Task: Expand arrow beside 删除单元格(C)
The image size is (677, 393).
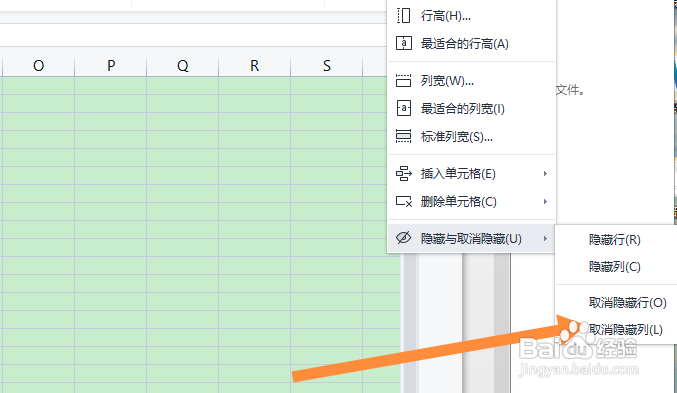Action: (x=545, y=202)
